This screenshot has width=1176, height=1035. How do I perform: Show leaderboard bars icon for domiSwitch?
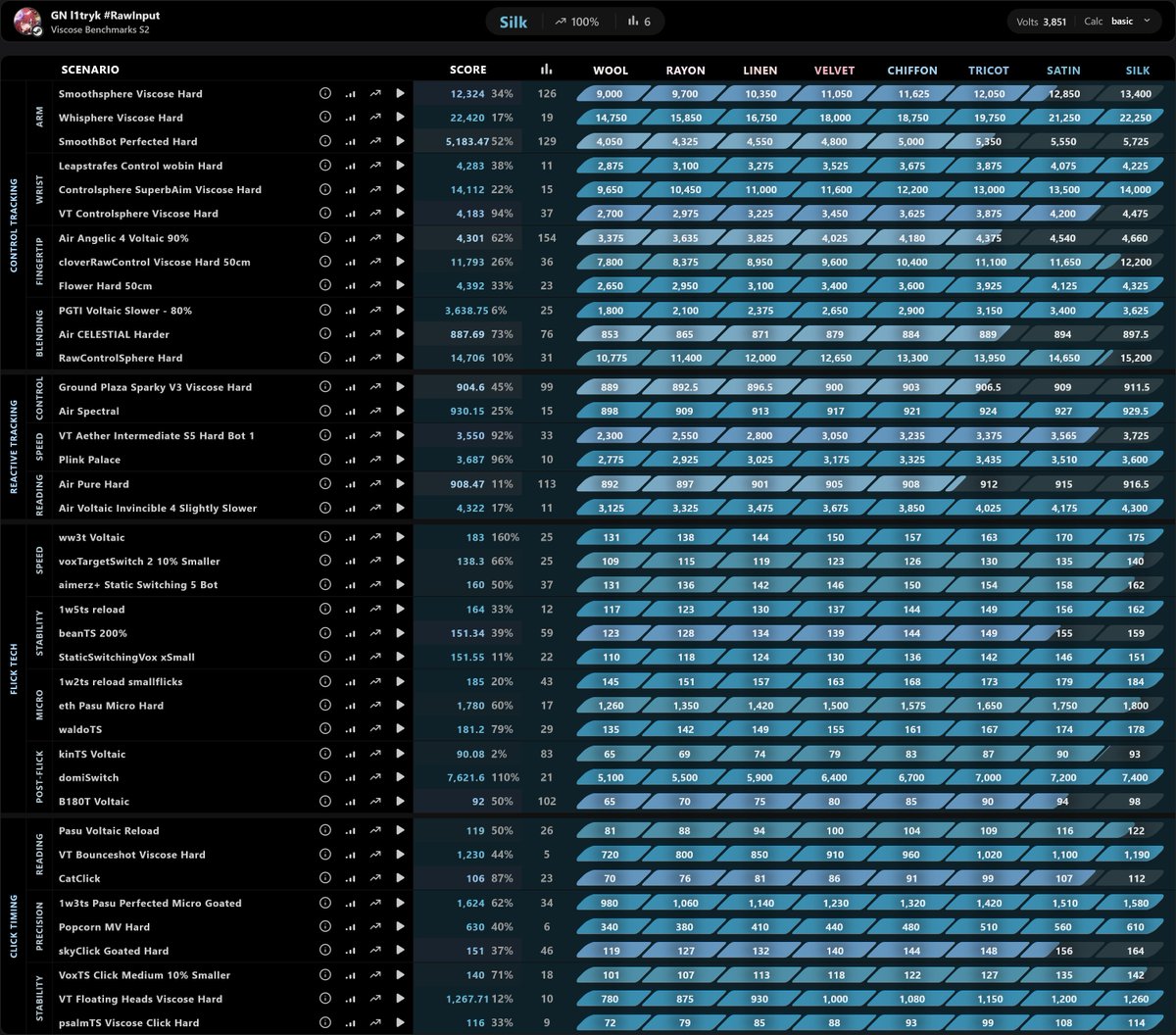[350, 777]
